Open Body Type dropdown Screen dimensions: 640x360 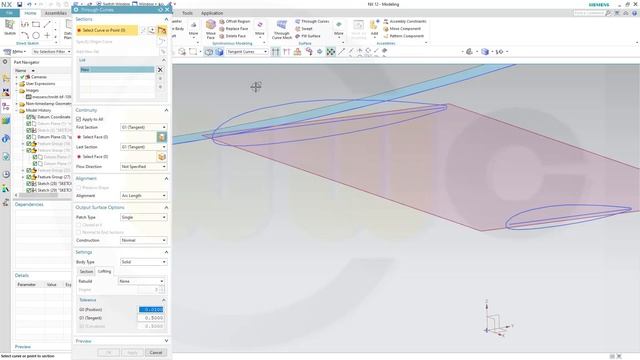click(x=144, y=262)
